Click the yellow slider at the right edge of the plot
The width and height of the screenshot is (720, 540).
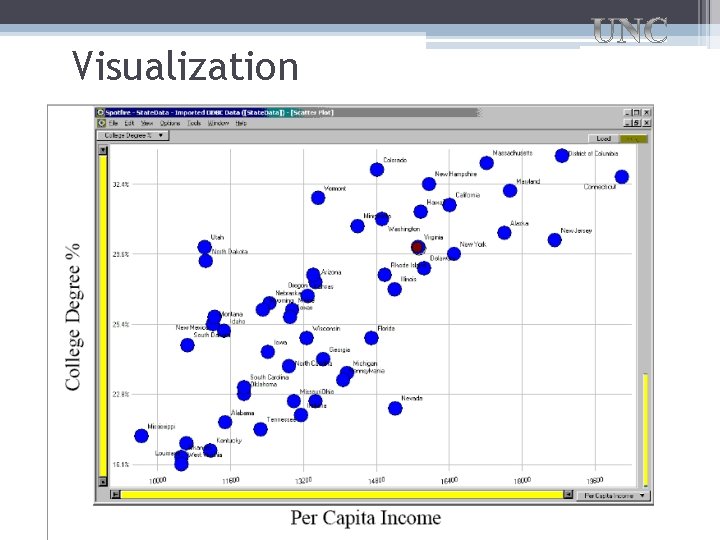pyautogui.click(x=645, y=429)
